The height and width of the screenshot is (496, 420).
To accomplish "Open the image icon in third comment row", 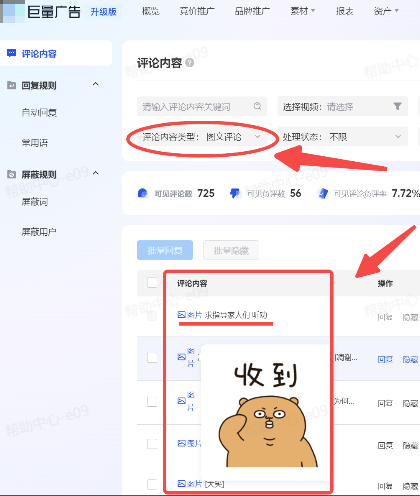I will (182, 401).
